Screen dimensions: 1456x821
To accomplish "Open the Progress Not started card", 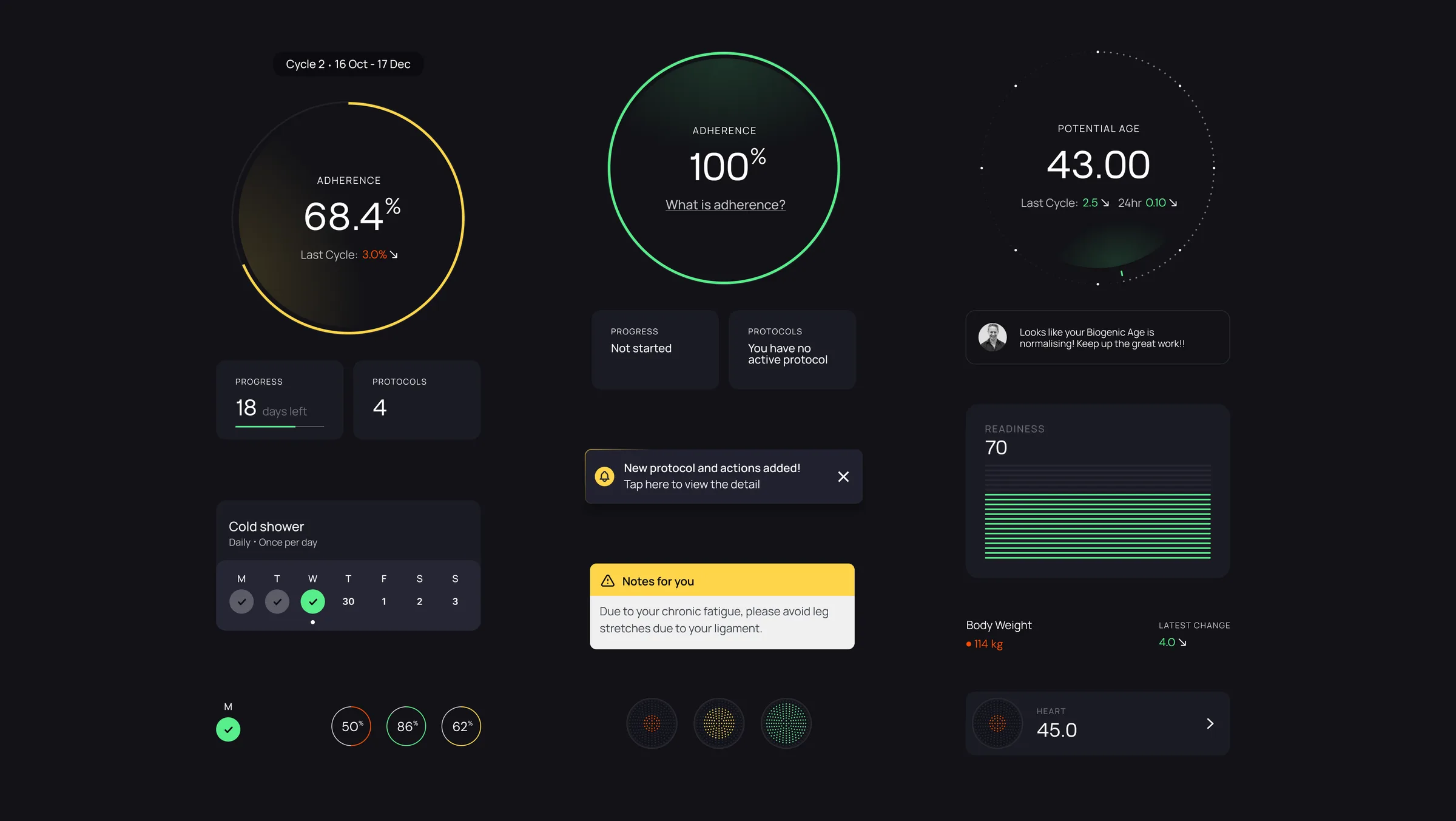I will pyautogui.click(x=655, y=350).
